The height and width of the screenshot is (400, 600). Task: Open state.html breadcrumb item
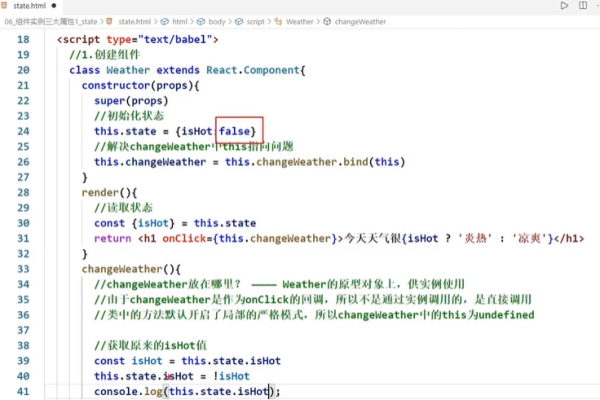click(x=135, y=22)
